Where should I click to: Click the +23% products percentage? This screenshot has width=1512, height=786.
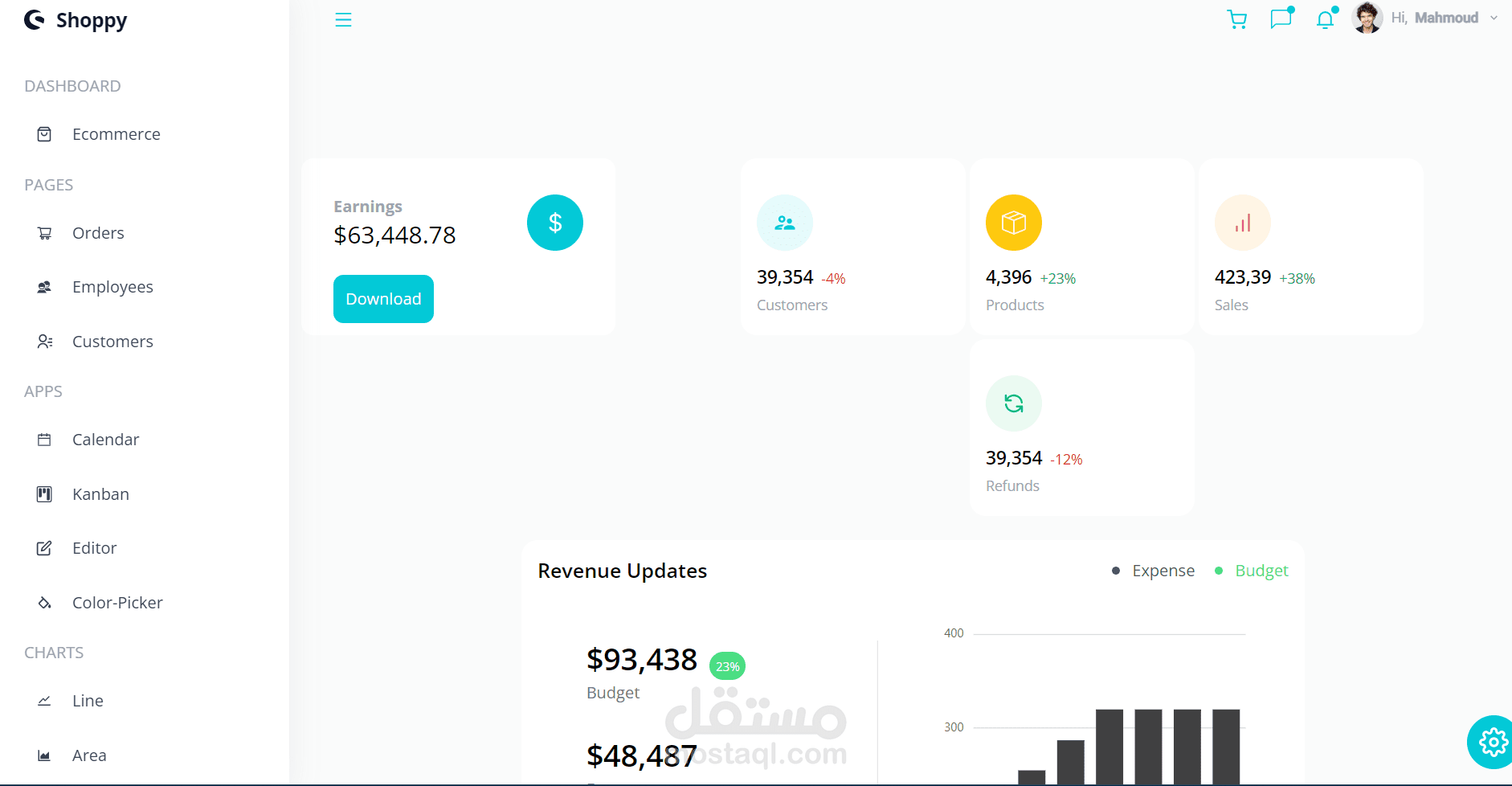click(x=1057, y=279)
